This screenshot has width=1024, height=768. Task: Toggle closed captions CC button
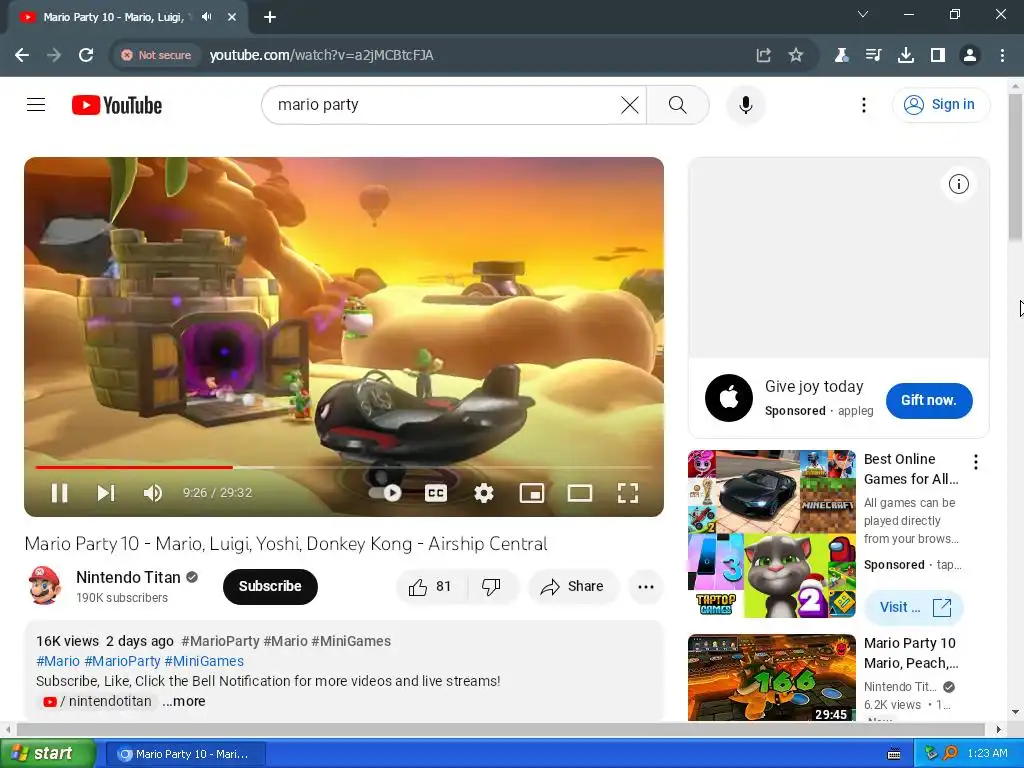pyautogui.click(x=436, y=493)
